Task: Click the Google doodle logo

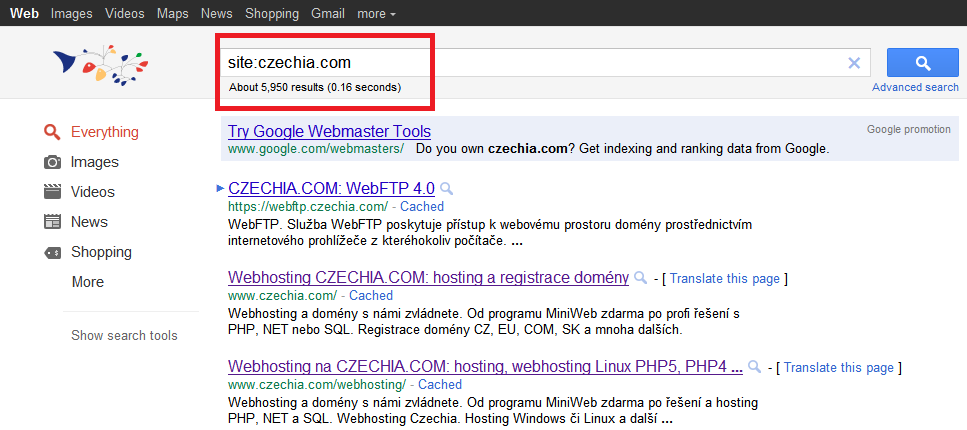Action: pyautogui.click(x=101, y=65)
